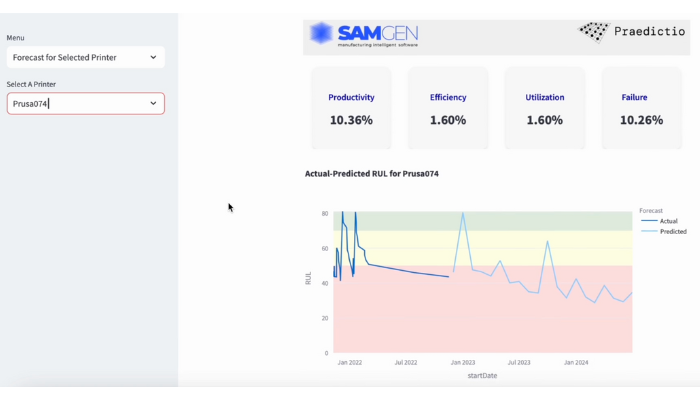Click the Praedictio brand name text
Image resolution: width=700 pixels, height=400 pixels.
(650, 32)
